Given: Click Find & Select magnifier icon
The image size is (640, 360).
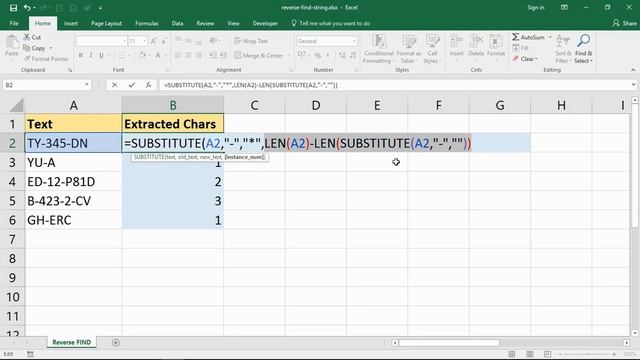Looking at the screenshot, I should 584,41.
